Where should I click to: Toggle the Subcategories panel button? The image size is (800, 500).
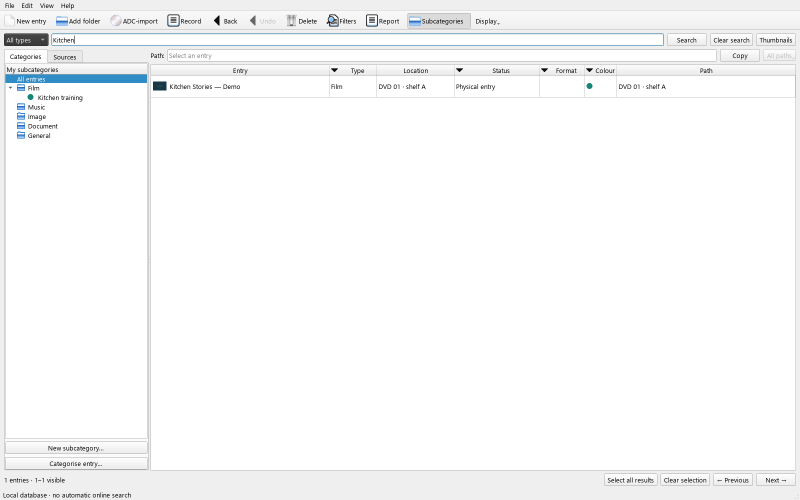coord(439,21)
